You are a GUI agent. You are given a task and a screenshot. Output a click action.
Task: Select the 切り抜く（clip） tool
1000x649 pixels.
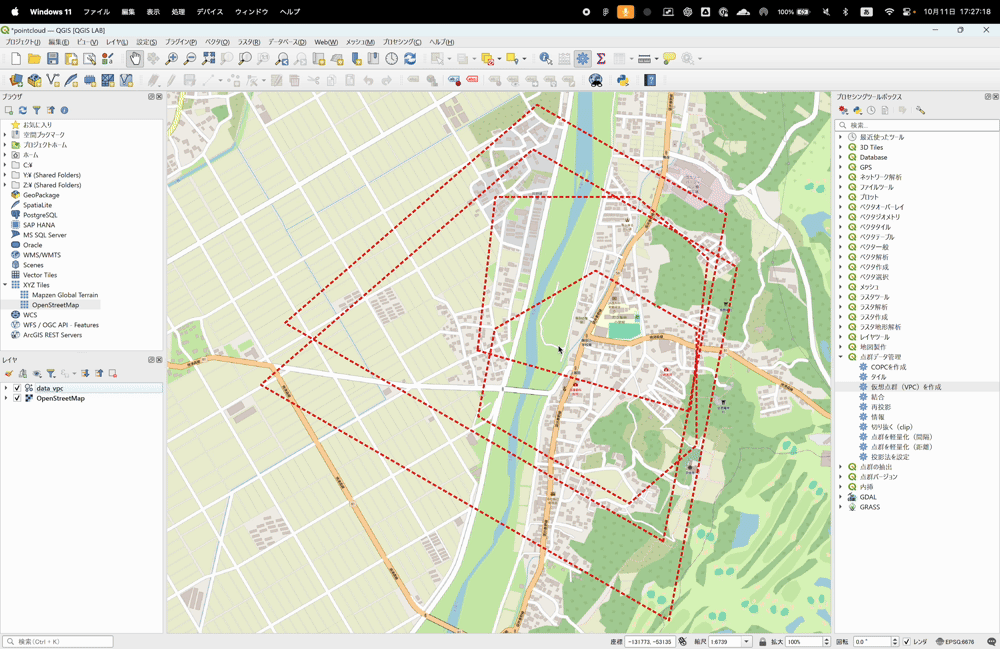coord(892,427)
